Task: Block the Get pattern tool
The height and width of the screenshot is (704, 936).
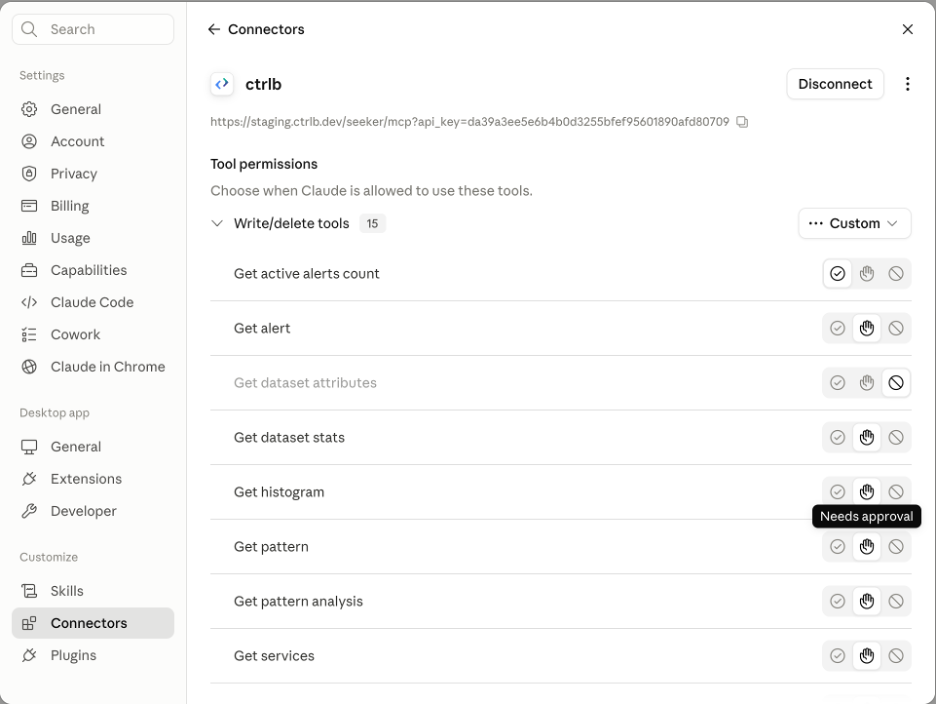Action: tap(896, 547)
